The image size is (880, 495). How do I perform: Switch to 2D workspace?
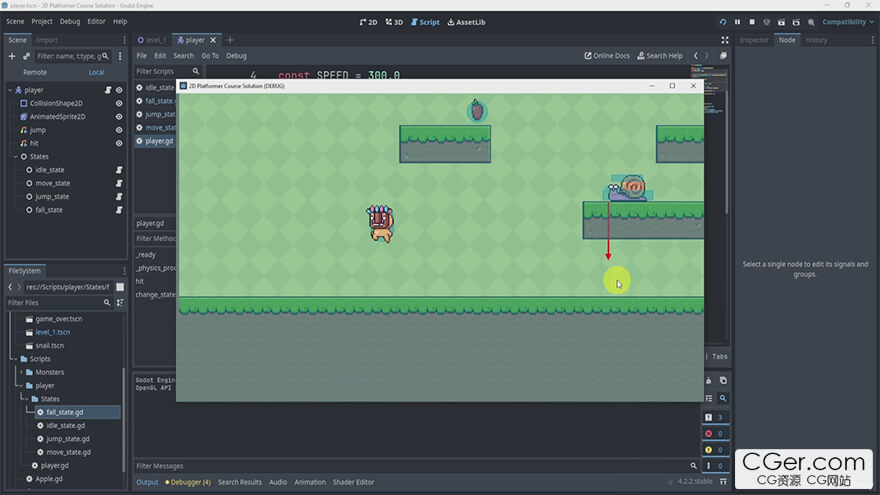368,22
